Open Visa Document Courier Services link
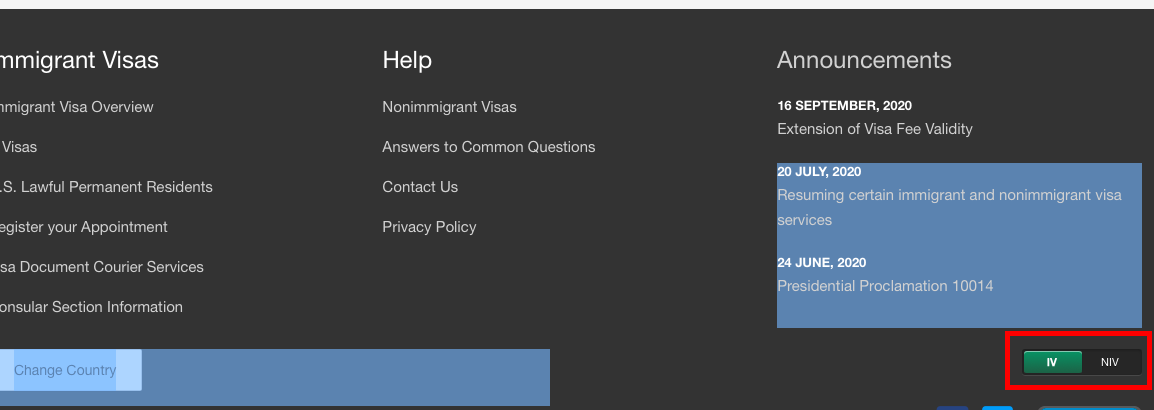Image resolution: width=1154 pixels, height=410 pixels. click(101, 266)
